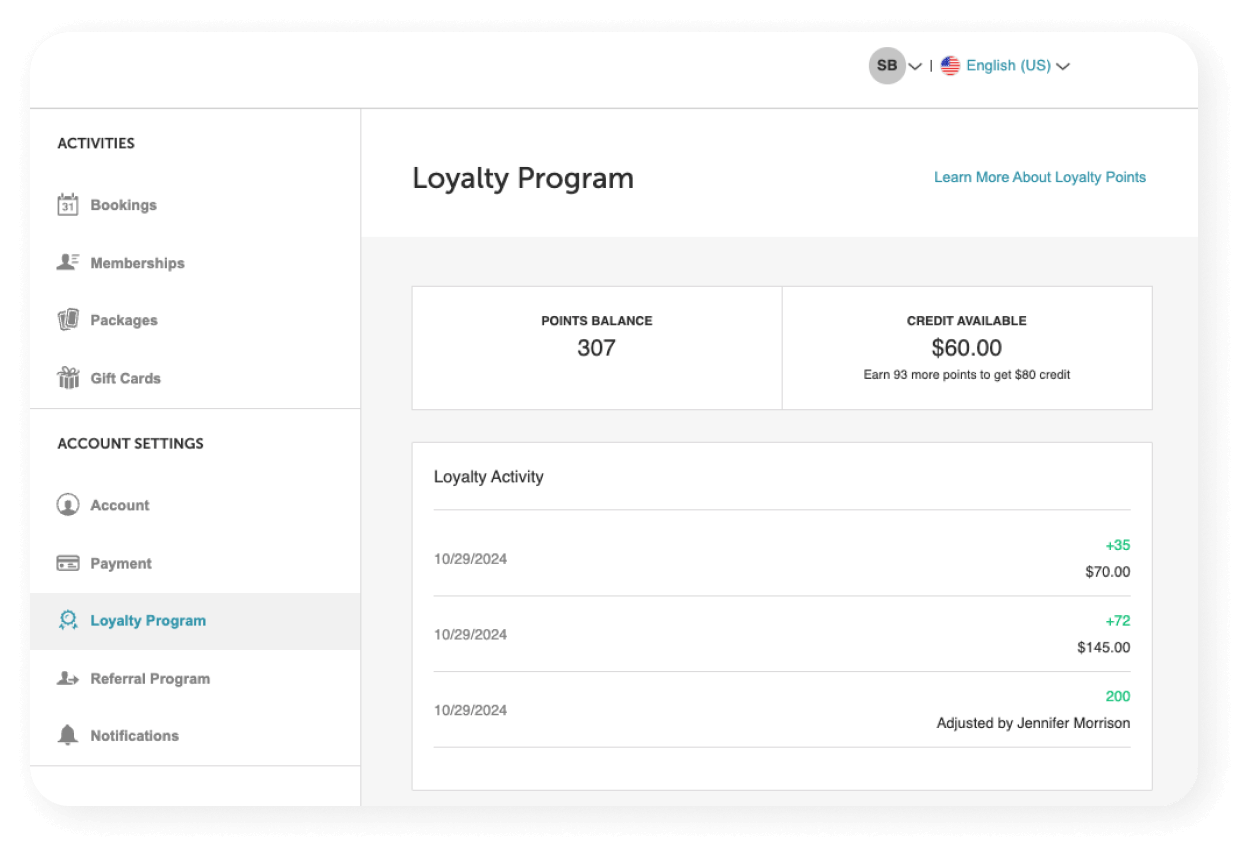Click the ACCOUNT SETTINGS section header
The image size is (1248, 854).
coord(131,443)
